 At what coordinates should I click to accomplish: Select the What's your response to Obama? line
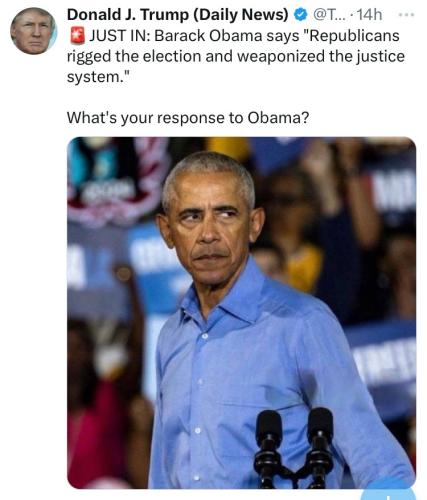[188, 118]
